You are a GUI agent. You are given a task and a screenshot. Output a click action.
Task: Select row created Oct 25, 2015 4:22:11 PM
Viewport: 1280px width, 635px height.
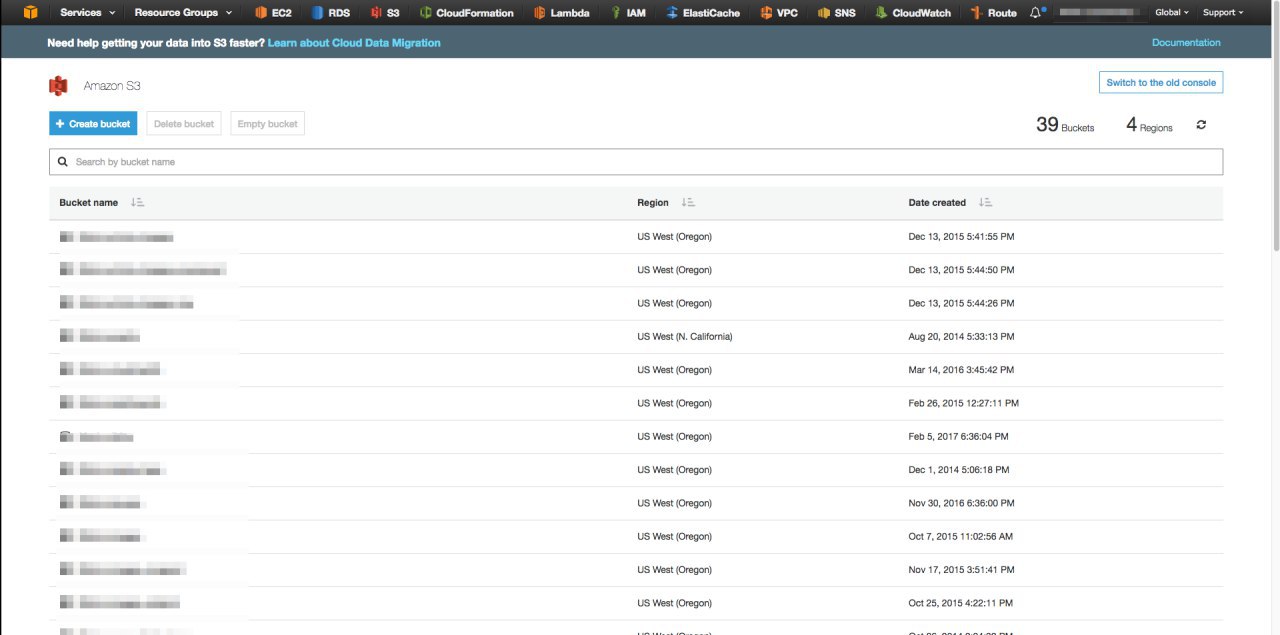point(636,603)
